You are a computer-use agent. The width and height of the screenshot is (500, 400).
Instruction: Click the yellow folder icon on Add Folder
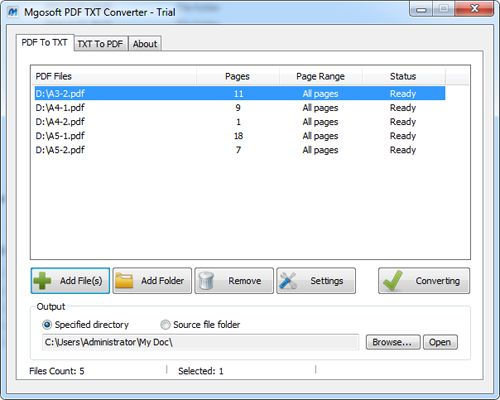tap(124, 281)
